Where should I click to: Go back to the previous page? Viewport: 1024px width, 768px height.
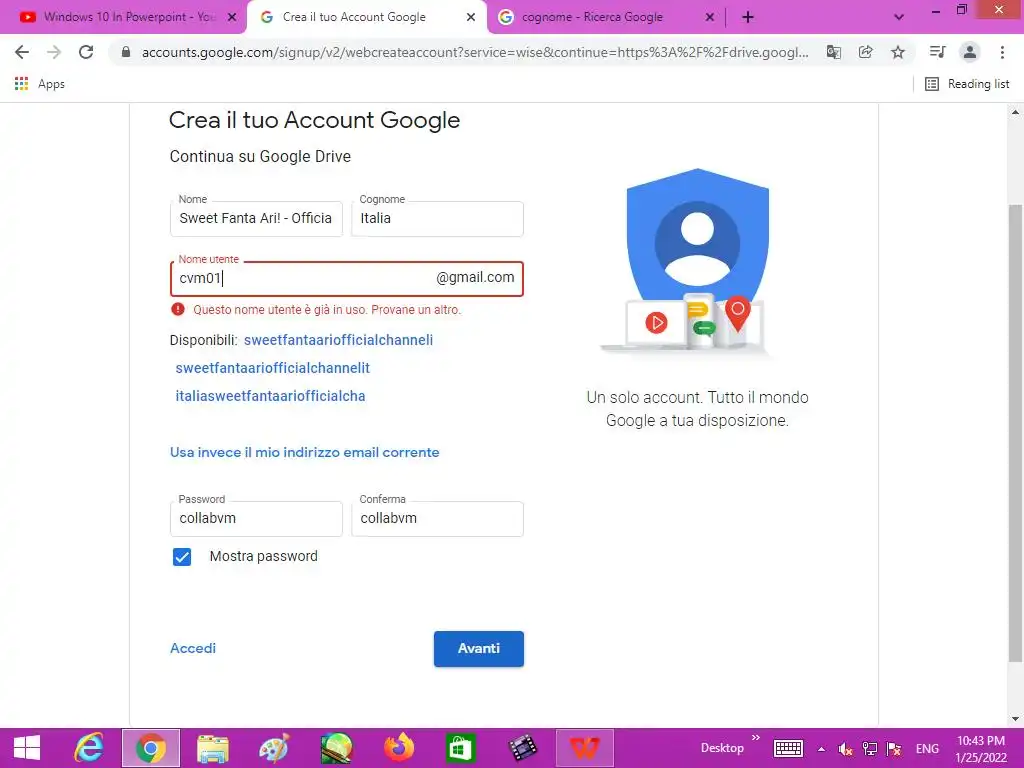pos(22,52)
